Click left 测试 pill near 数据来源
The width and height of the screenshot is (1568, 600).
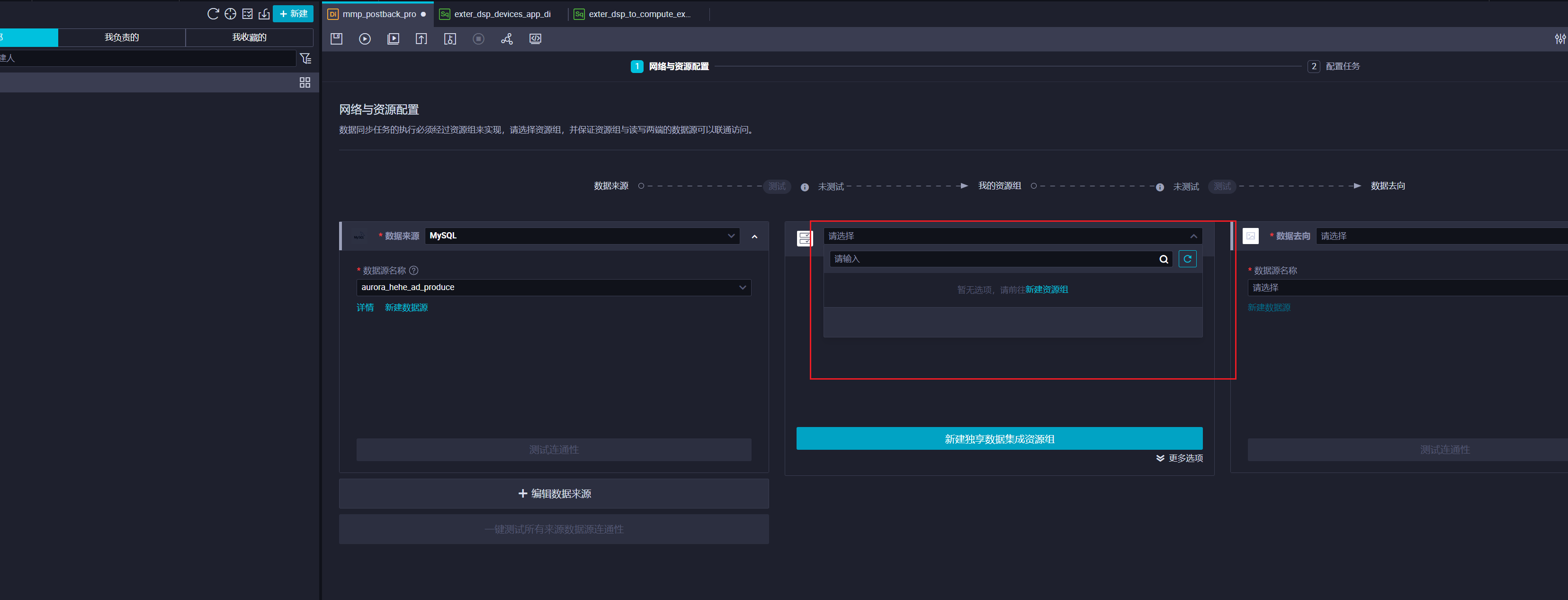click(x=777, y=186)
